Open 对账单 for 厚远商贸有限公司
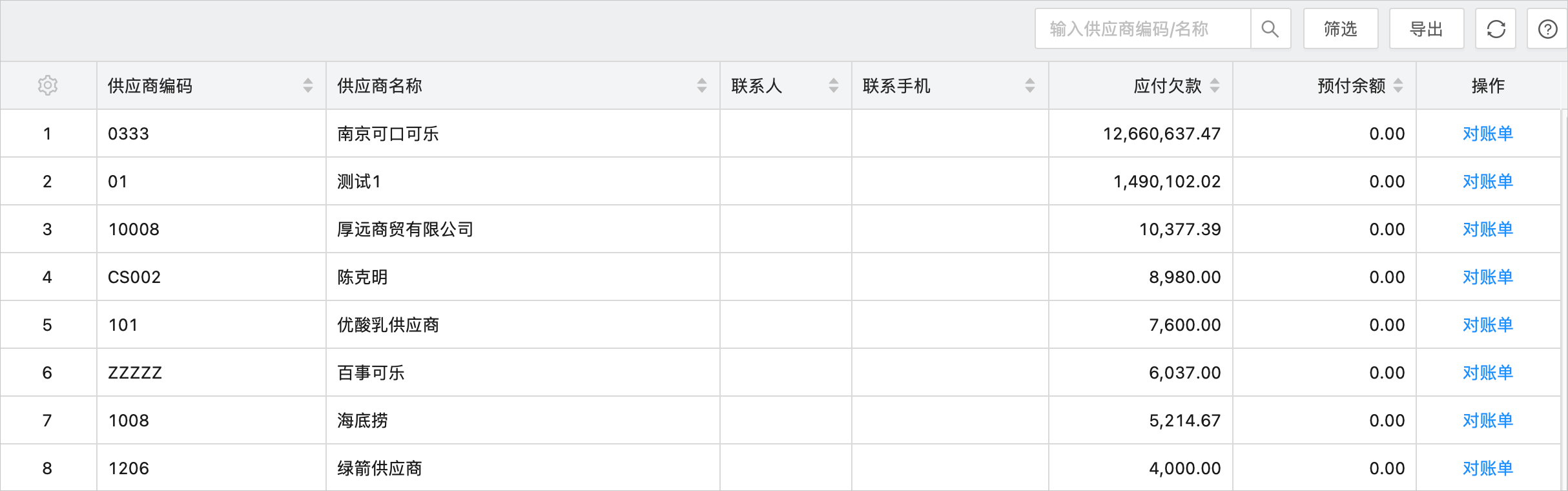 1488,229
